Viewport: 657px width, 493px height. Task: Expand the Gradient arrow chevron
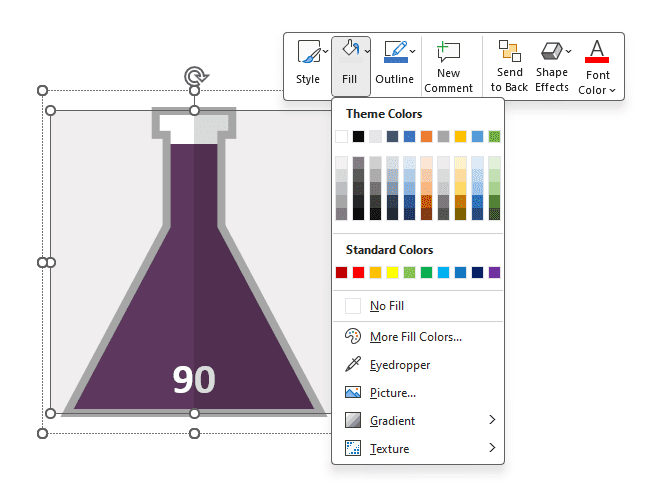coord(492,420)
